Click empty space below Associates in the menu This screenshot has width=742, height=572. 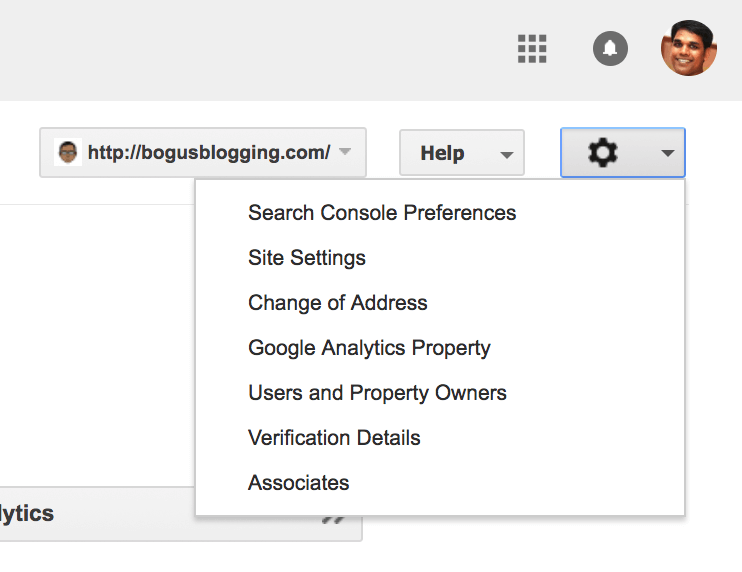pos(440,506)
